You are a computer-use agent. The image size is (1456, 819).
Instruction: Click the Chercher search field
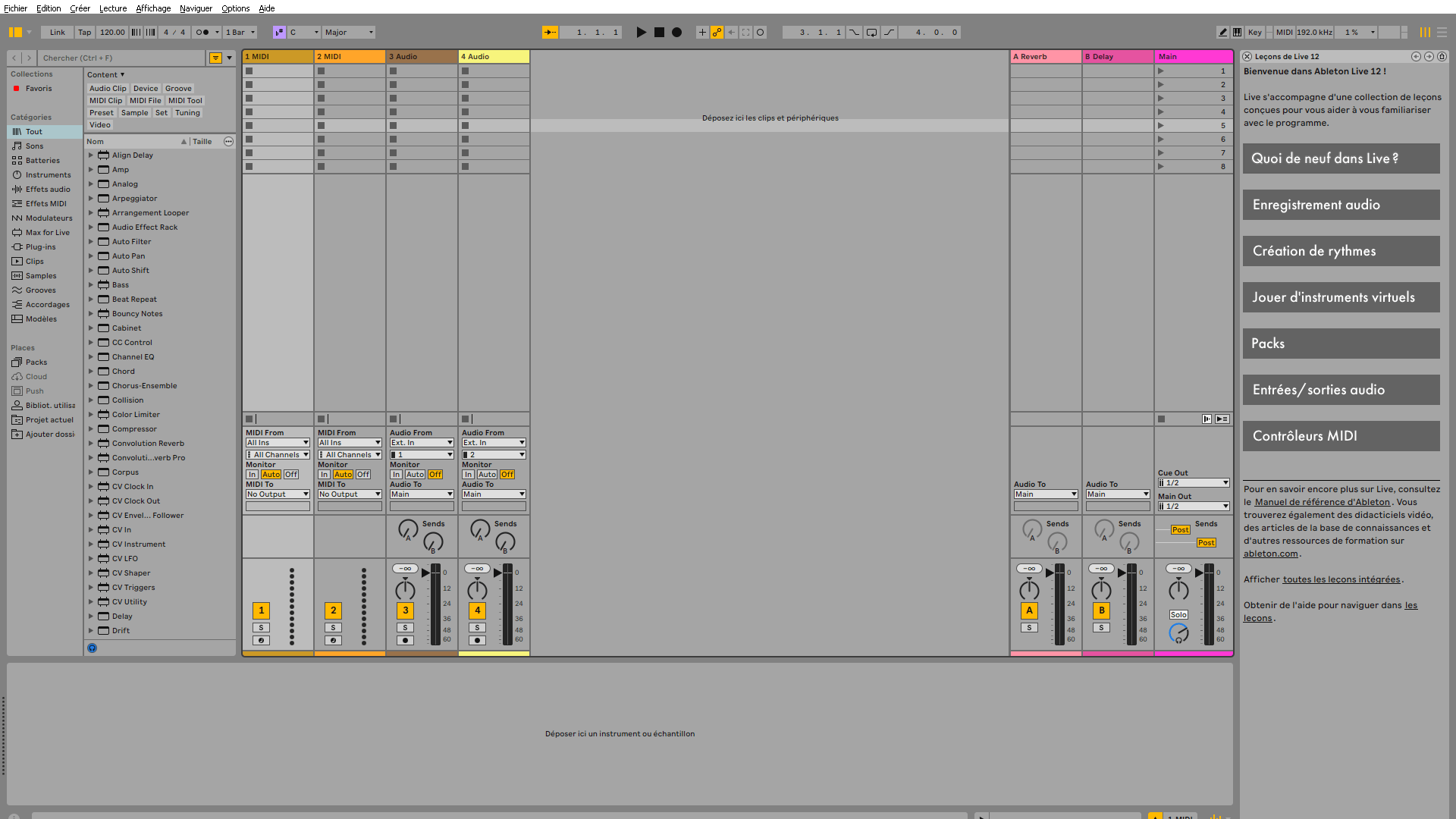coord(121,58)
